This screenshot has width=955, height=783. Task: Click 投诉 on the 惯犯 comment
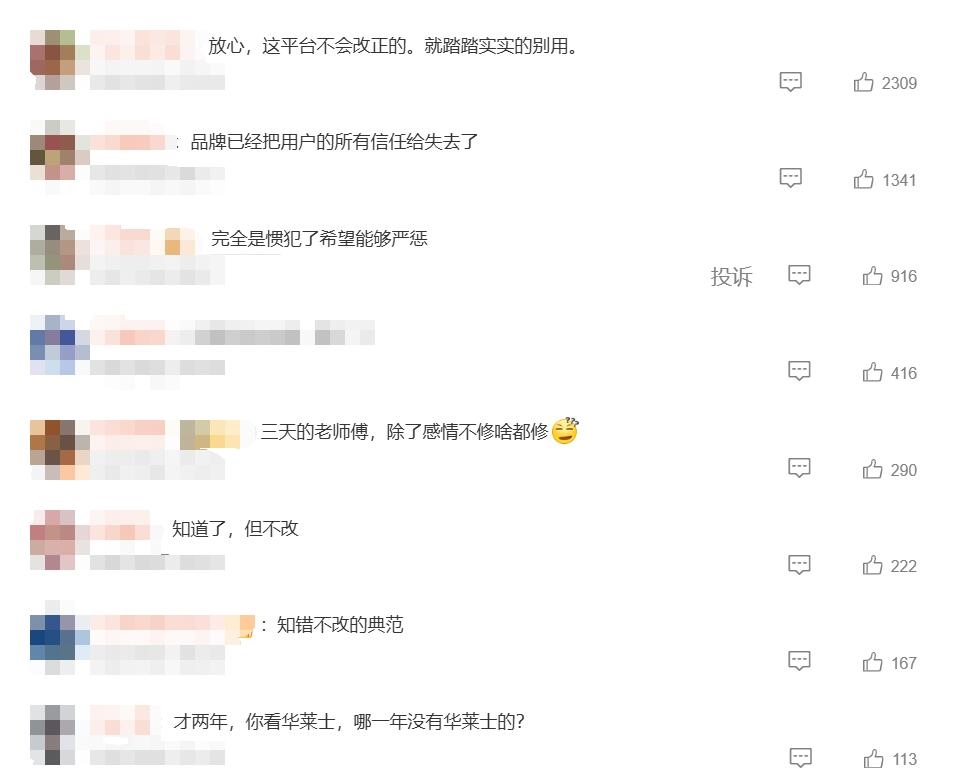(731, 276)
